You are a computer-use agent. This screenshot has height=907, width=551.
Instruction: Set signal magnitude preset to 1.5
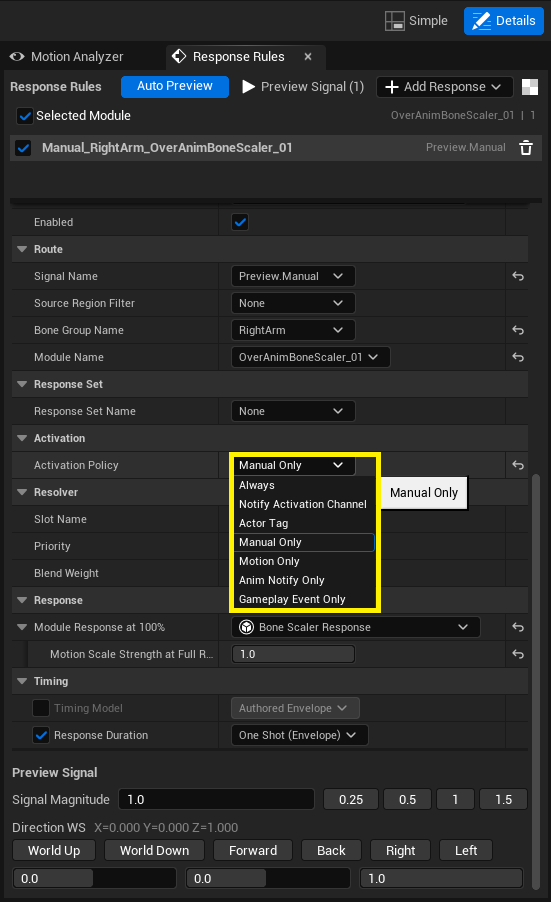pyautogui.click(x=504, y=799)
